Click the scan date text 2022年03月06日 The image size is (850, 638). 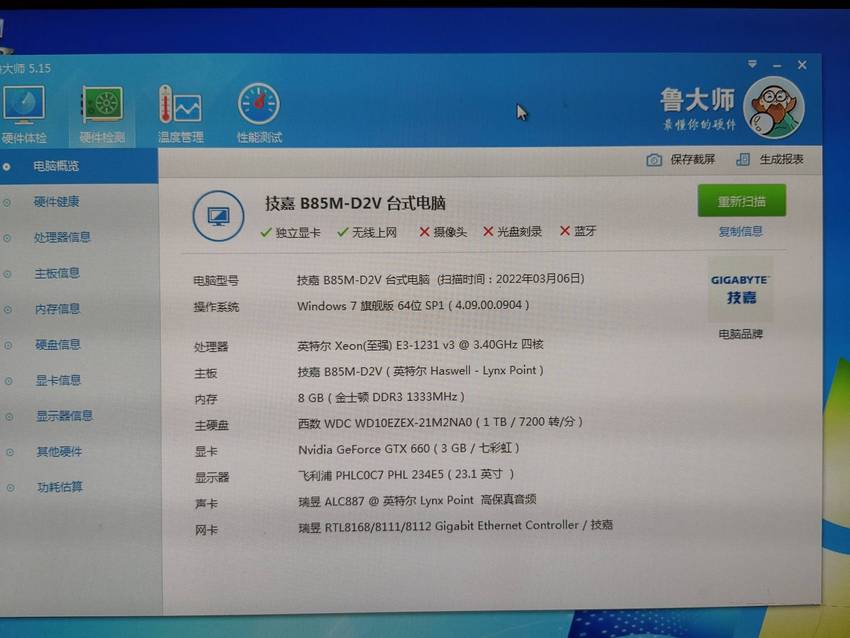[x=539, y=279]
